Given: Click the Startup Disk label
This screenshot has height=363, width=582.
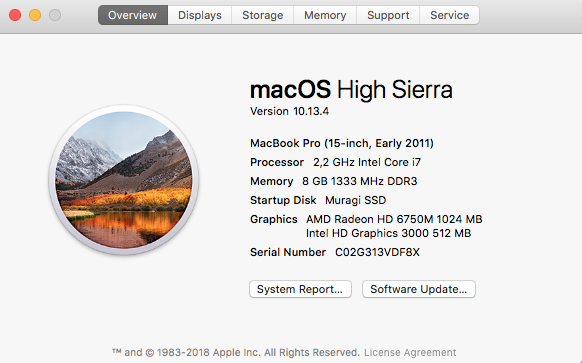Looking at the screenshot, I should [283, 200].
